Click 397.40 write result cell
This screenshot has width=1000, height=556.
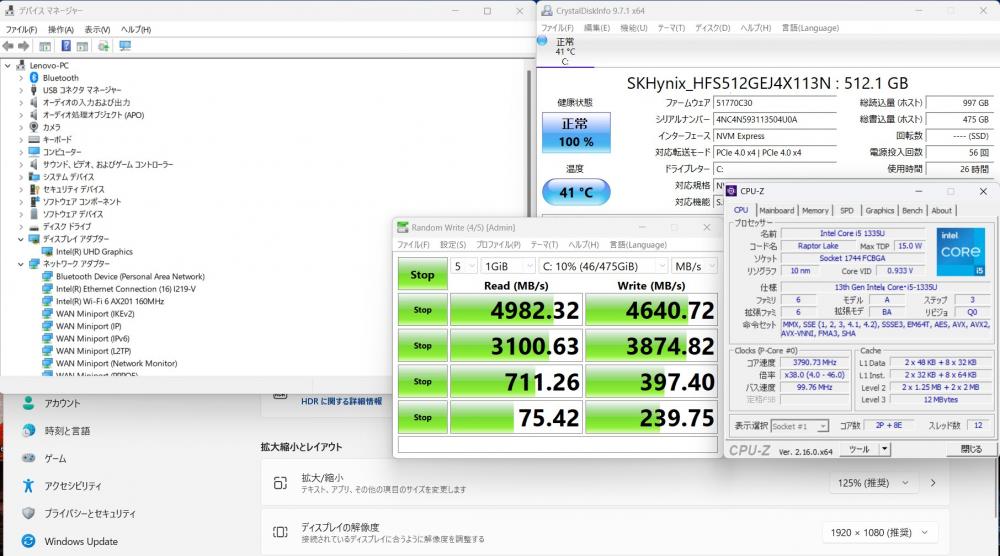point(651,381)
